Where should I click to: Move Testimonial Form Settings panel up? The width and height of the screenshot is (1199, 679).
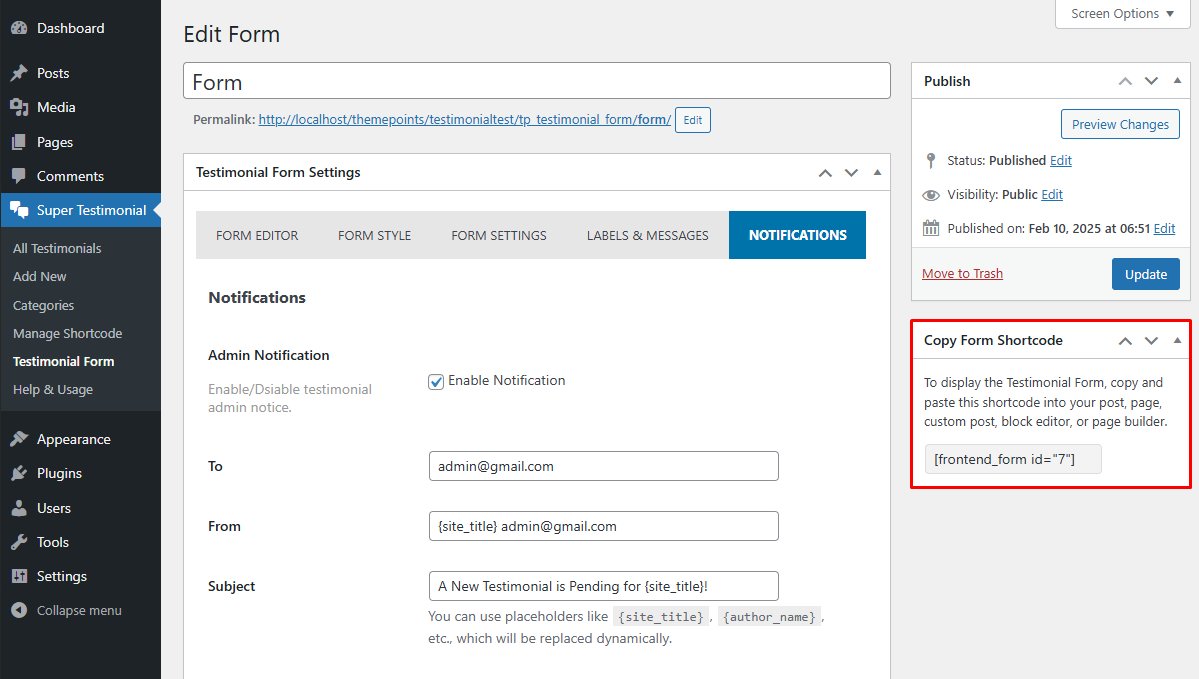click(x=825, y=173)
